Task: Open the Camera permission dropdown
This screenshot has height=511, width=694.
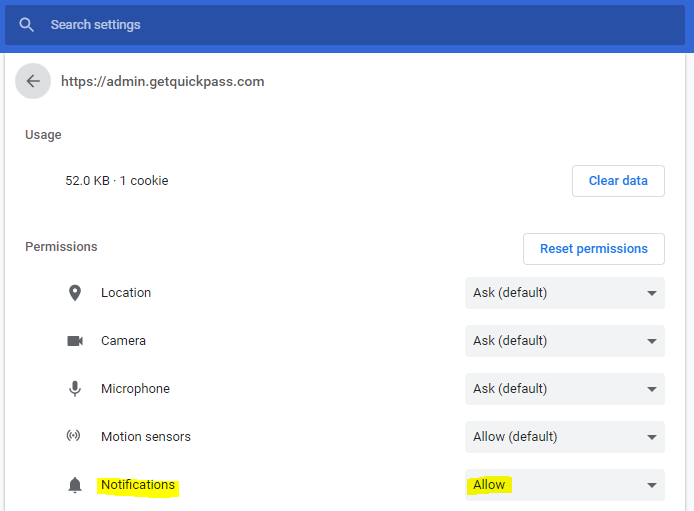Action: (x=564, y=341)
